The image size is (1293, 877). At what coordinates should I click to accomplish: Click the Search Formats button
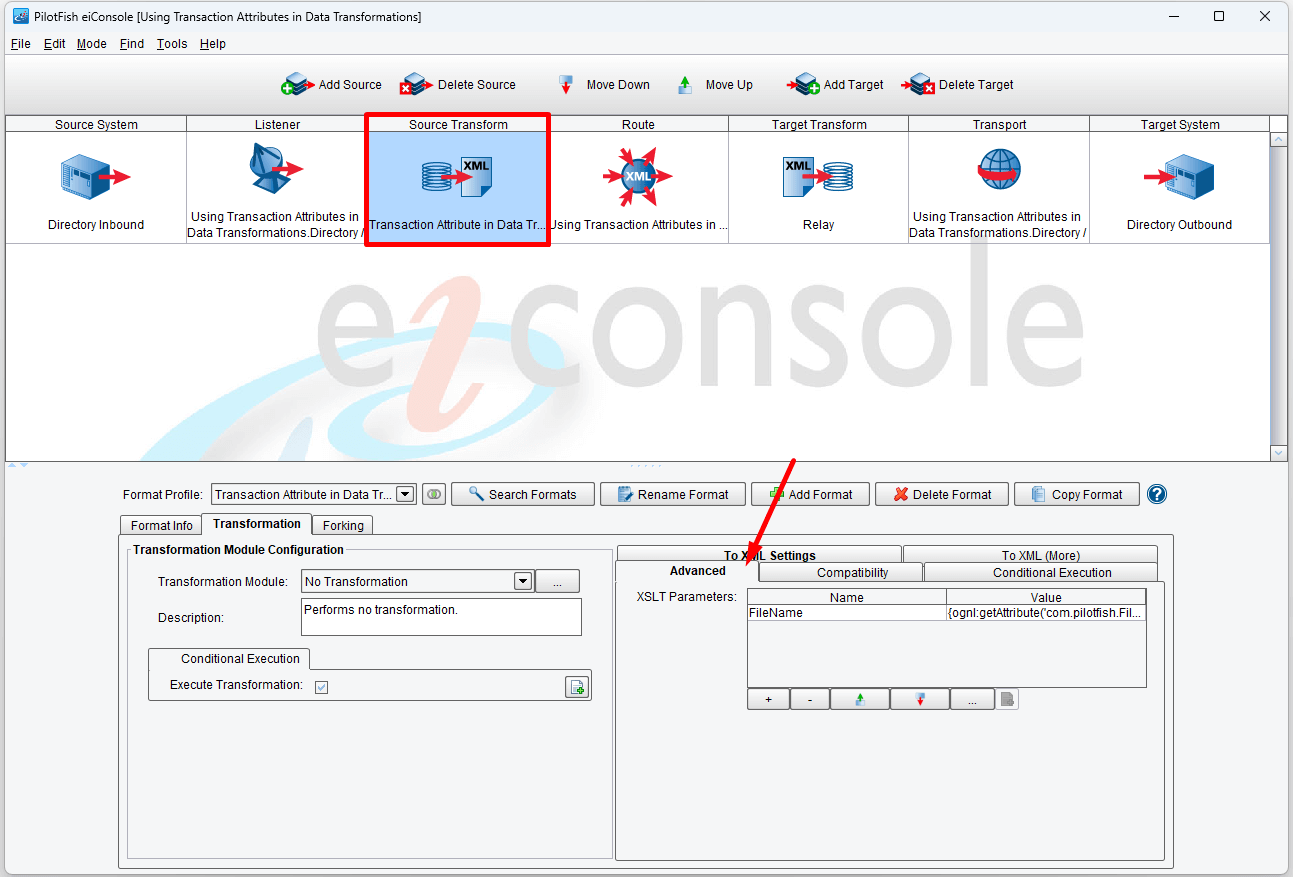pyautogui.click(x=522, y=494)
